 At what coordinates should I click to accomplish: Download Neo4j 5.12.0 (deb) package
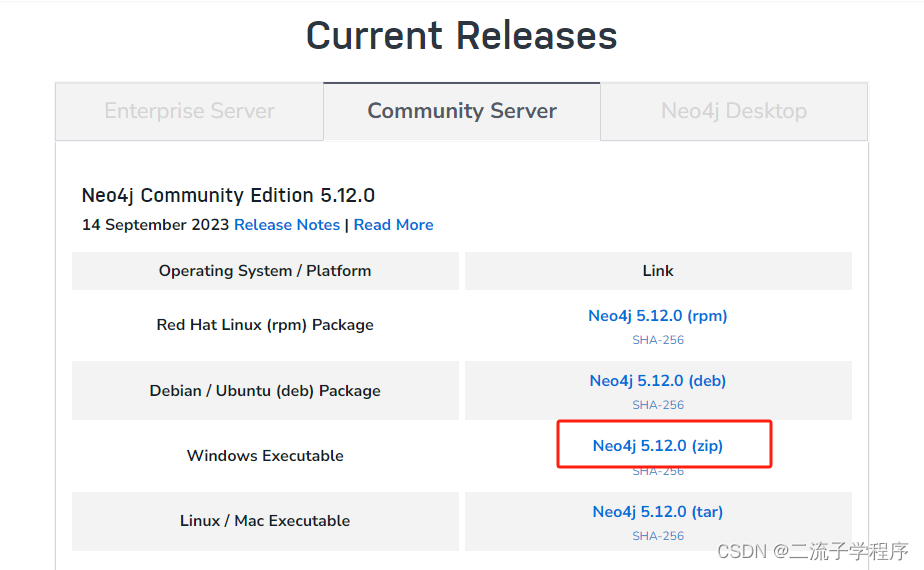658,381
